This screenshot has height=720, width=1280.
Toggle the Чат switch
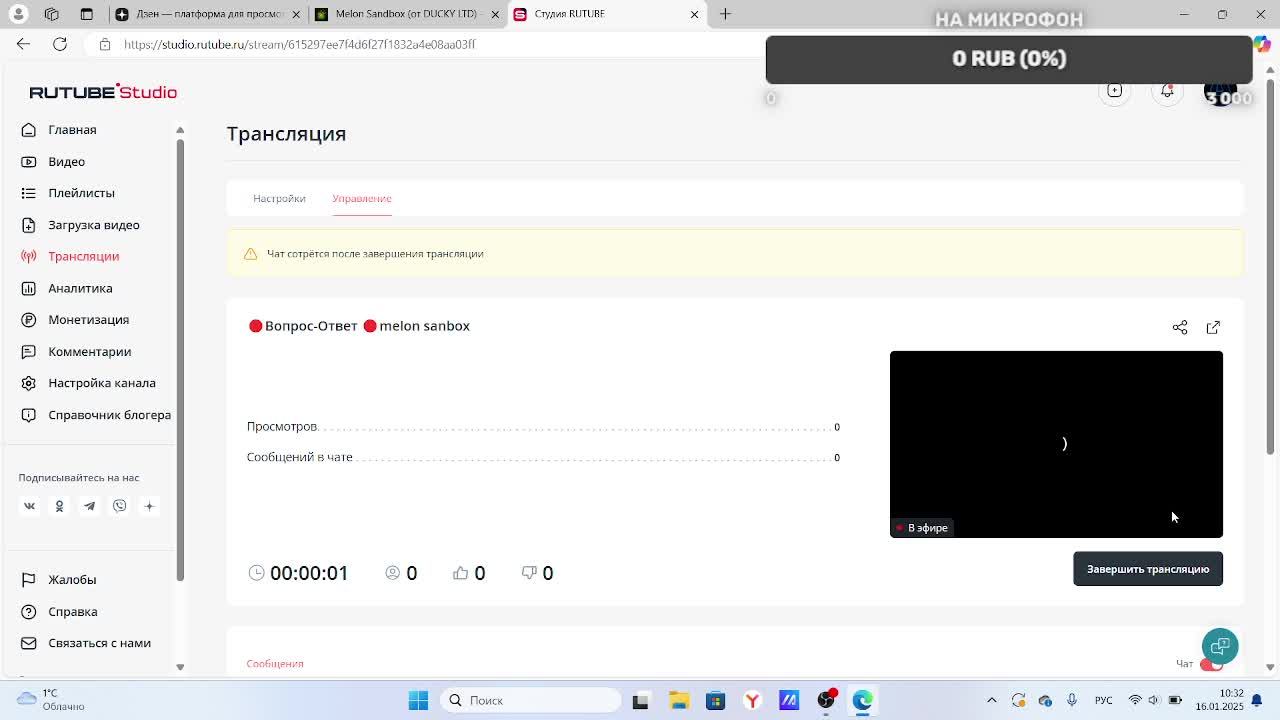[1212, 665]
